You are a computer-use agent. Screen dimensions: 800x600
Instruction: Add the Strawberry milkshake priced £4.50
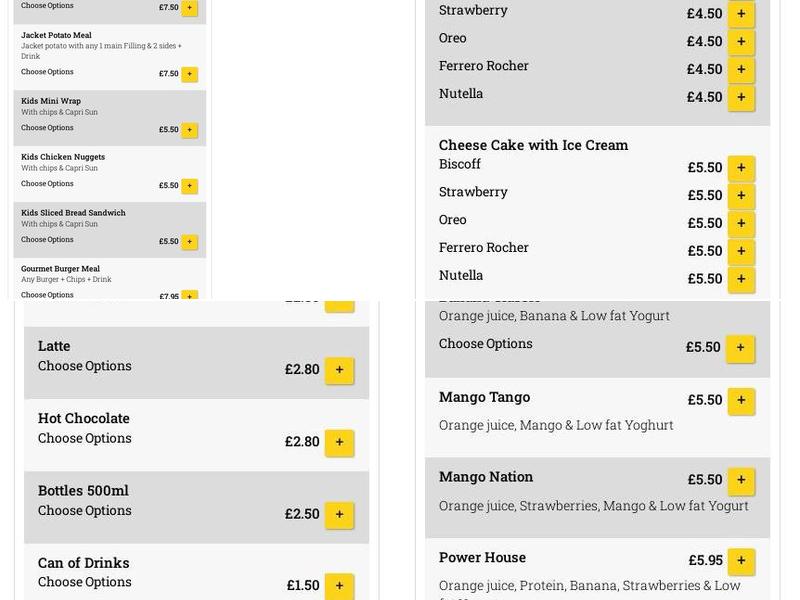pos(740,14)
